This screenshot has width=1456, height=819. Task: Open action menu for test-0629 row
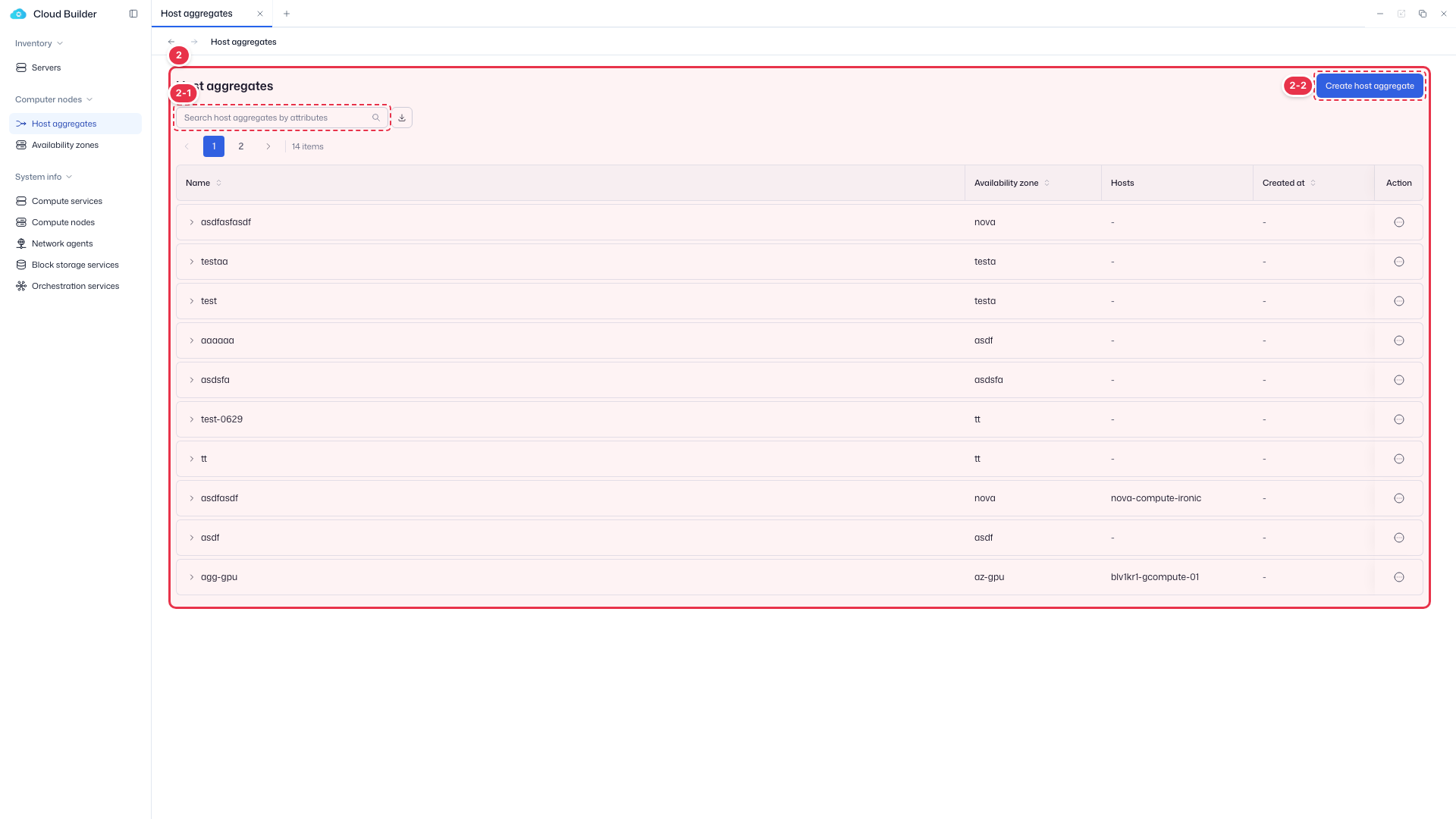(x=1399, y=419)
